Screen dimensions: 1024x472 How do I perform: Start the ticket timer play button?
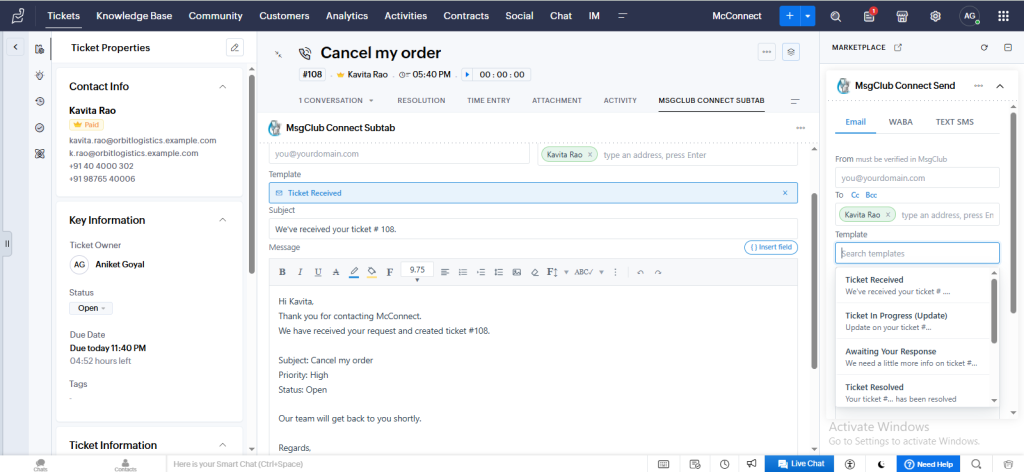point(467,74)
